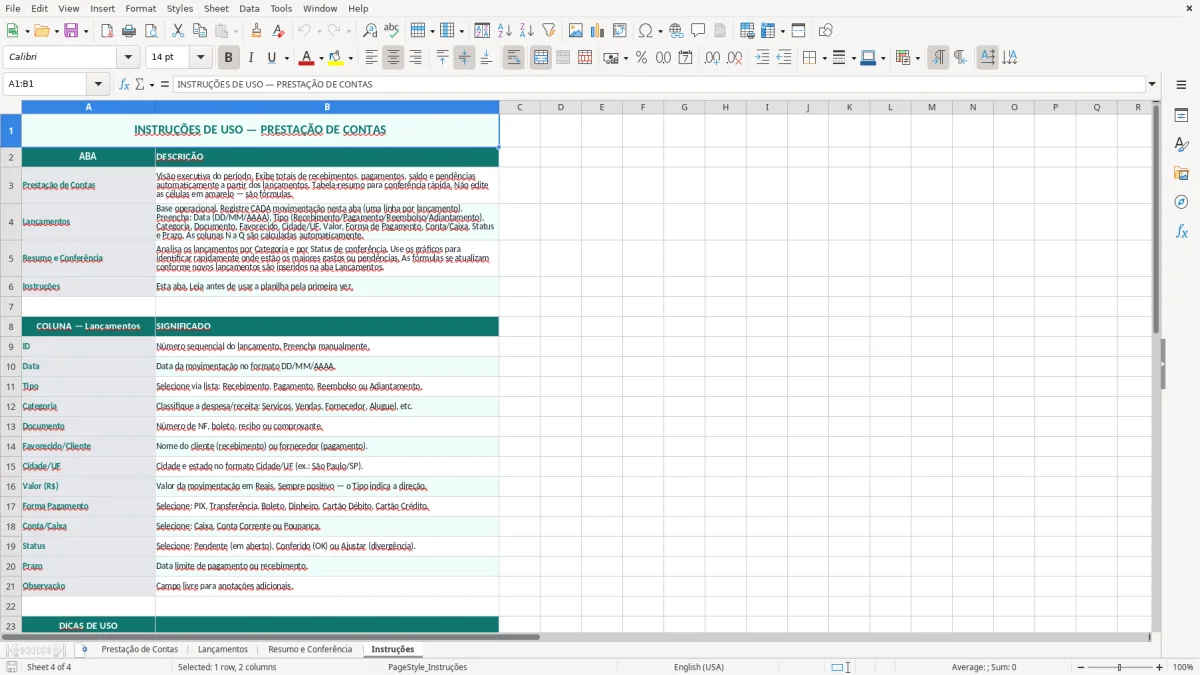The height and width of the screenshot is (675, 1200).
Task: Click row 8 header
Action: click(11, 326)
